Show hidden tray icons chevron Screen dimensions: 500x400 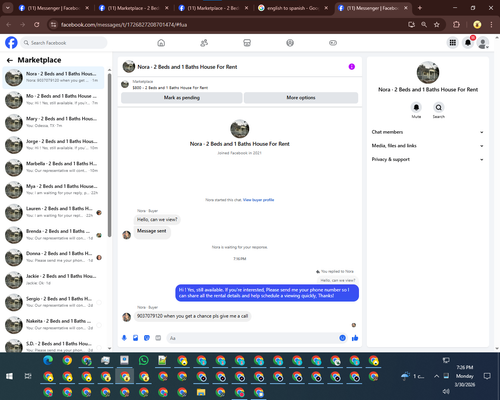click(x=436, y=376)
